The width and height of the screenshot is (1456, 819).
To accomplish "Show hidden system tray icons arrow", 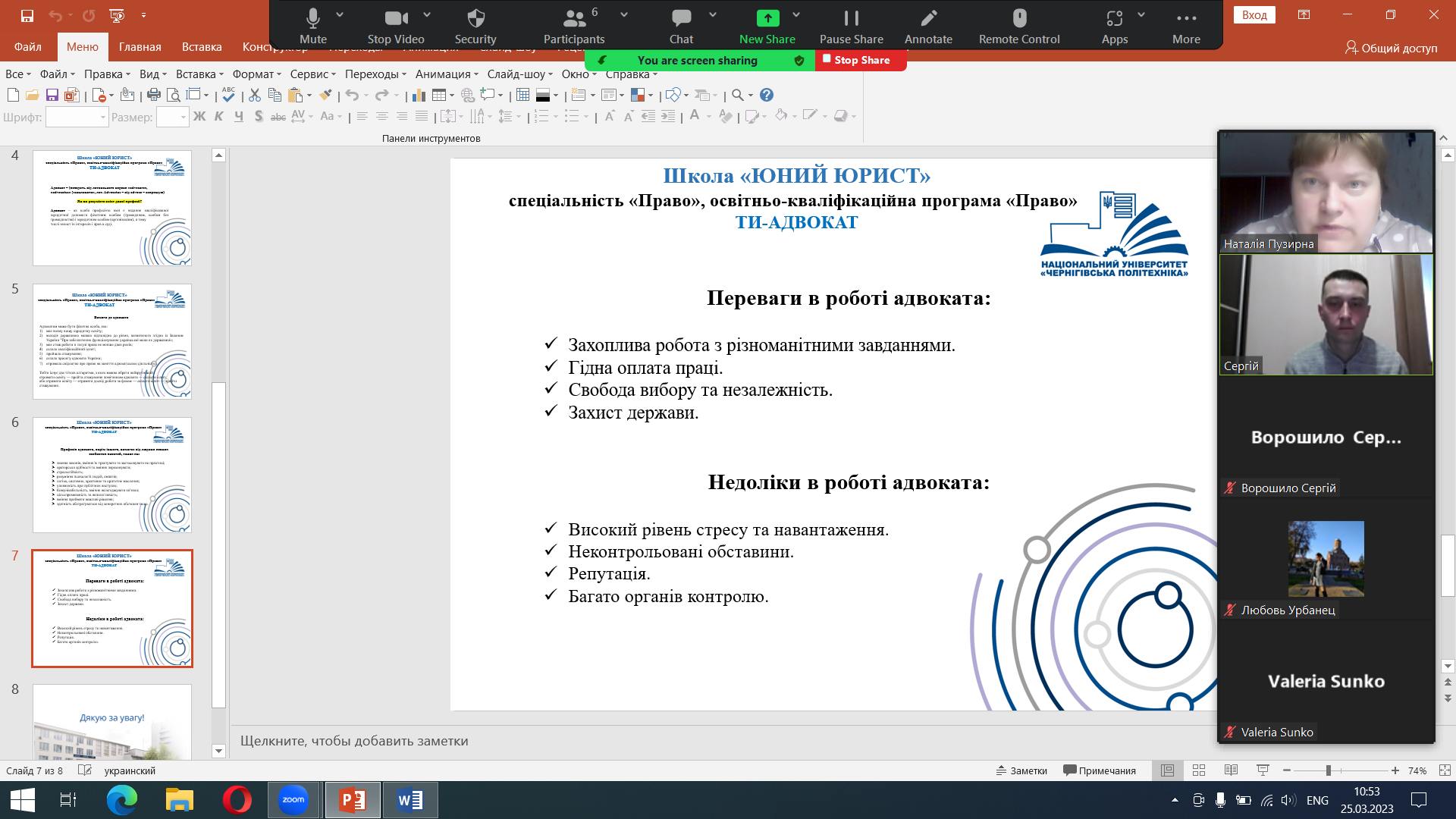I will point(1175,800).
